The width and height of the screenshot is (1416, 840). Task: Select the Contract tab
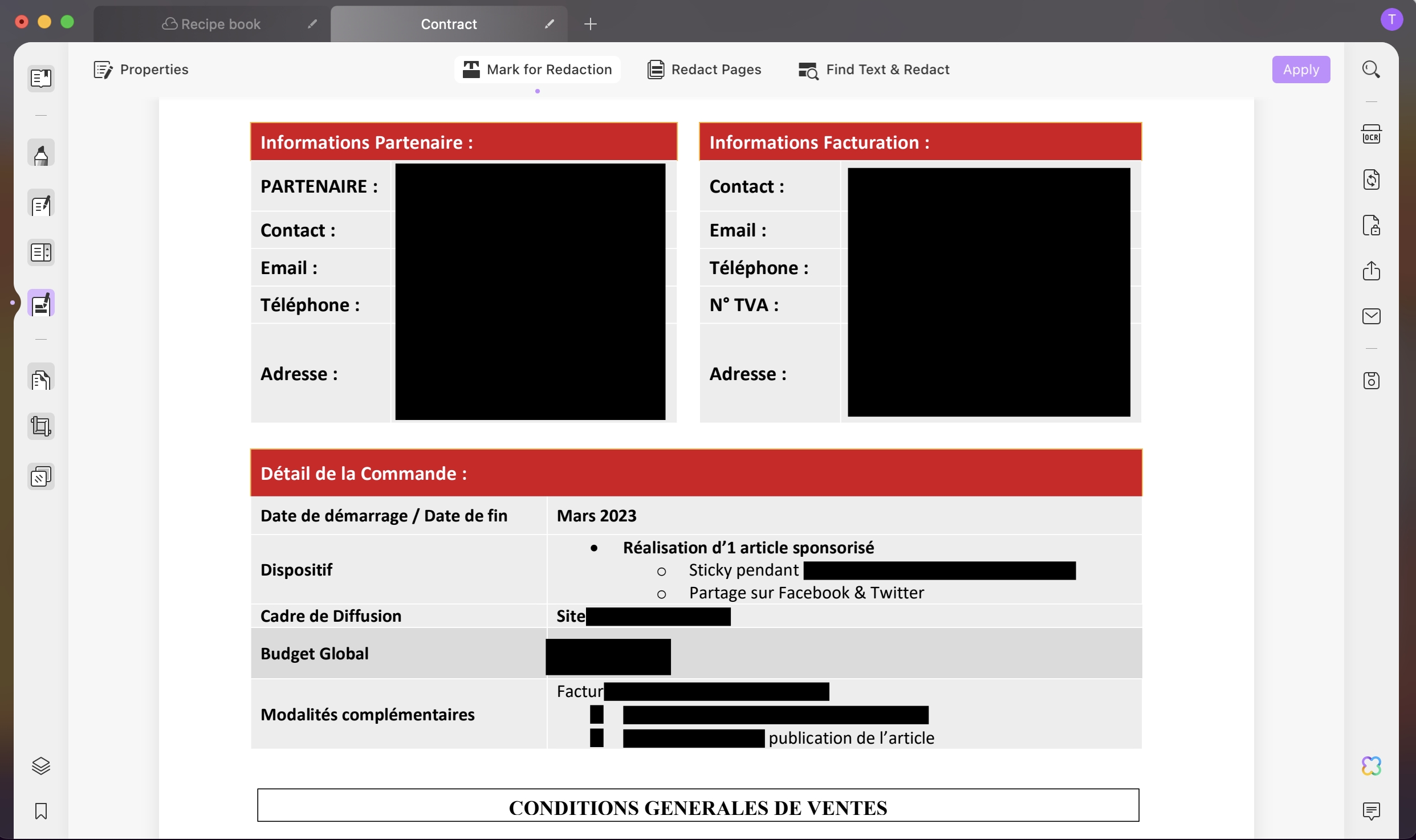point(449,24)
